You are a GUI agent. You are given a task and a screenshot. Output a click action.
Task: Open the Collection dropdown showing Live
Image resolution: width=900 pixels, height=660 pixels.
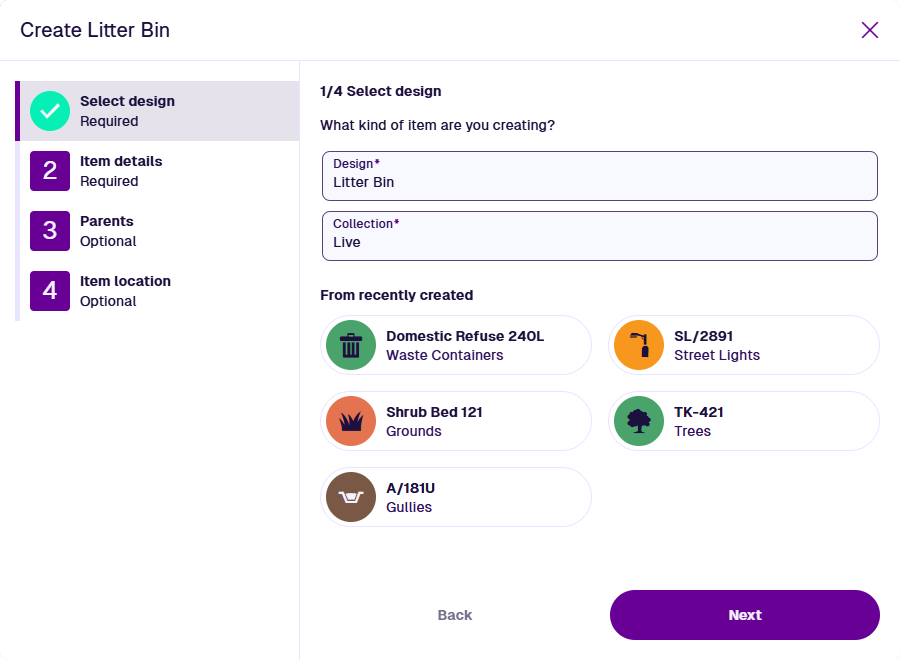(600, 236)
